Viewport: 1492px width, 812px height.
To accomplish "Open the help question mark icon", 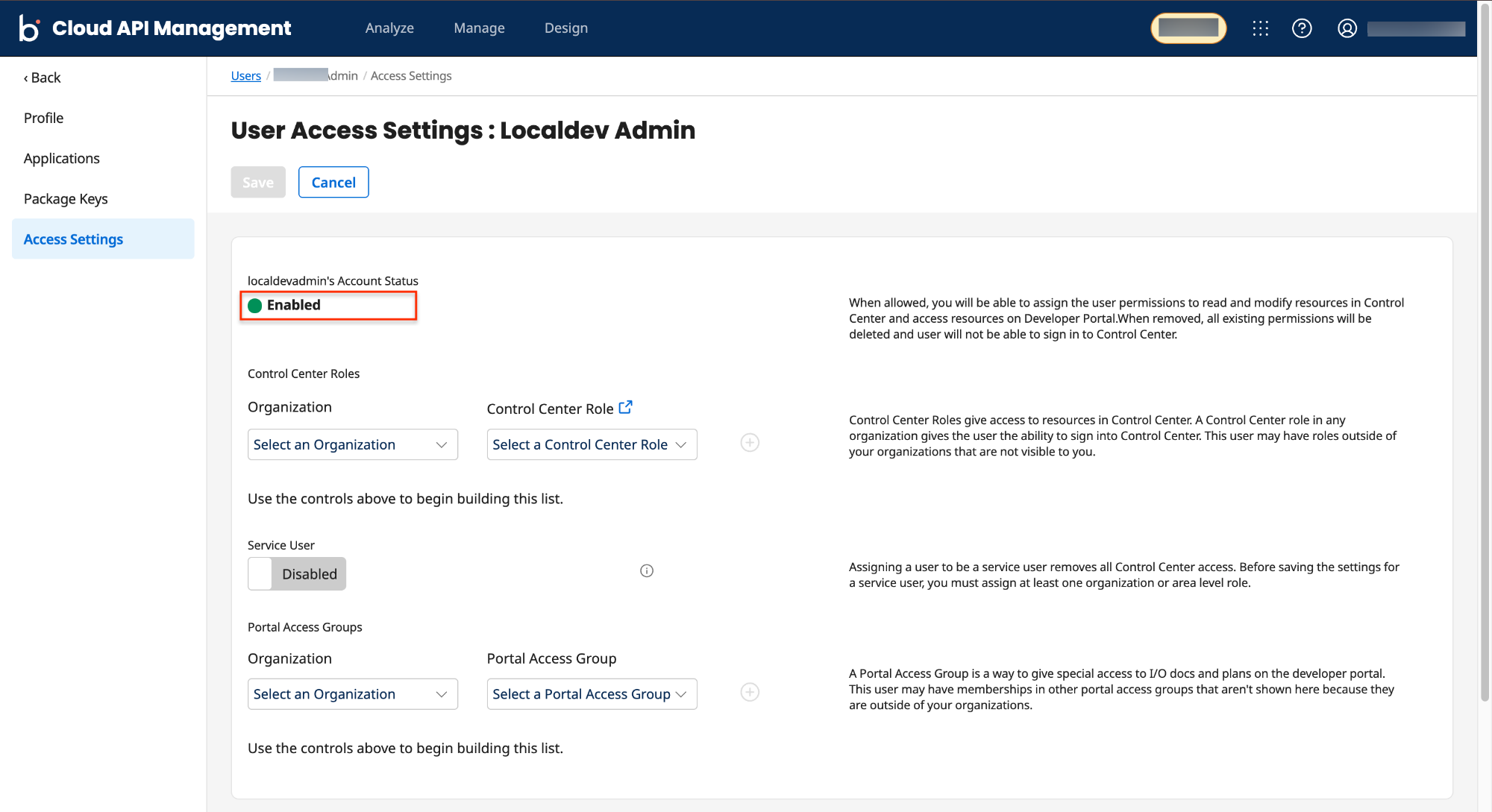I will 1302,28.
